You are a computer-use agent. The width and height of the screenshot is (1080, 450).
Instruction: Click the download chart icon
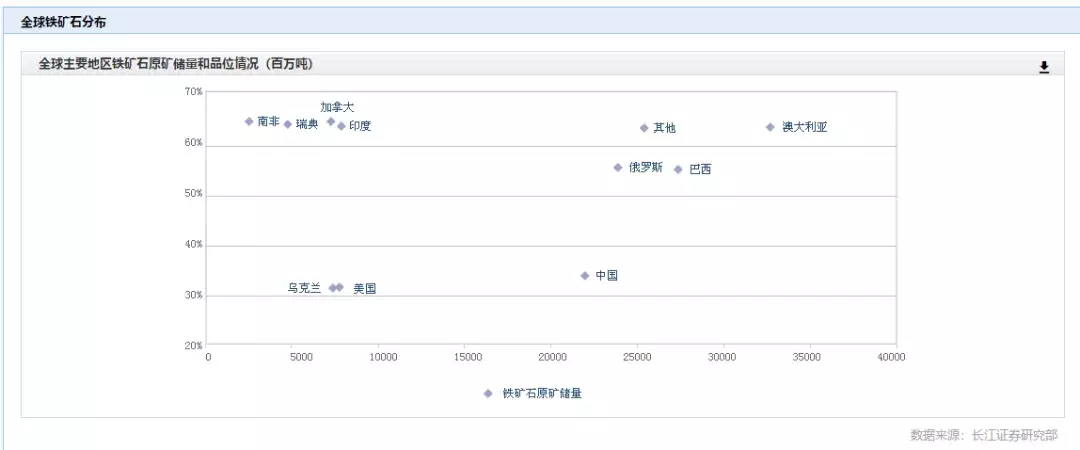click(x=1044, y=67)
